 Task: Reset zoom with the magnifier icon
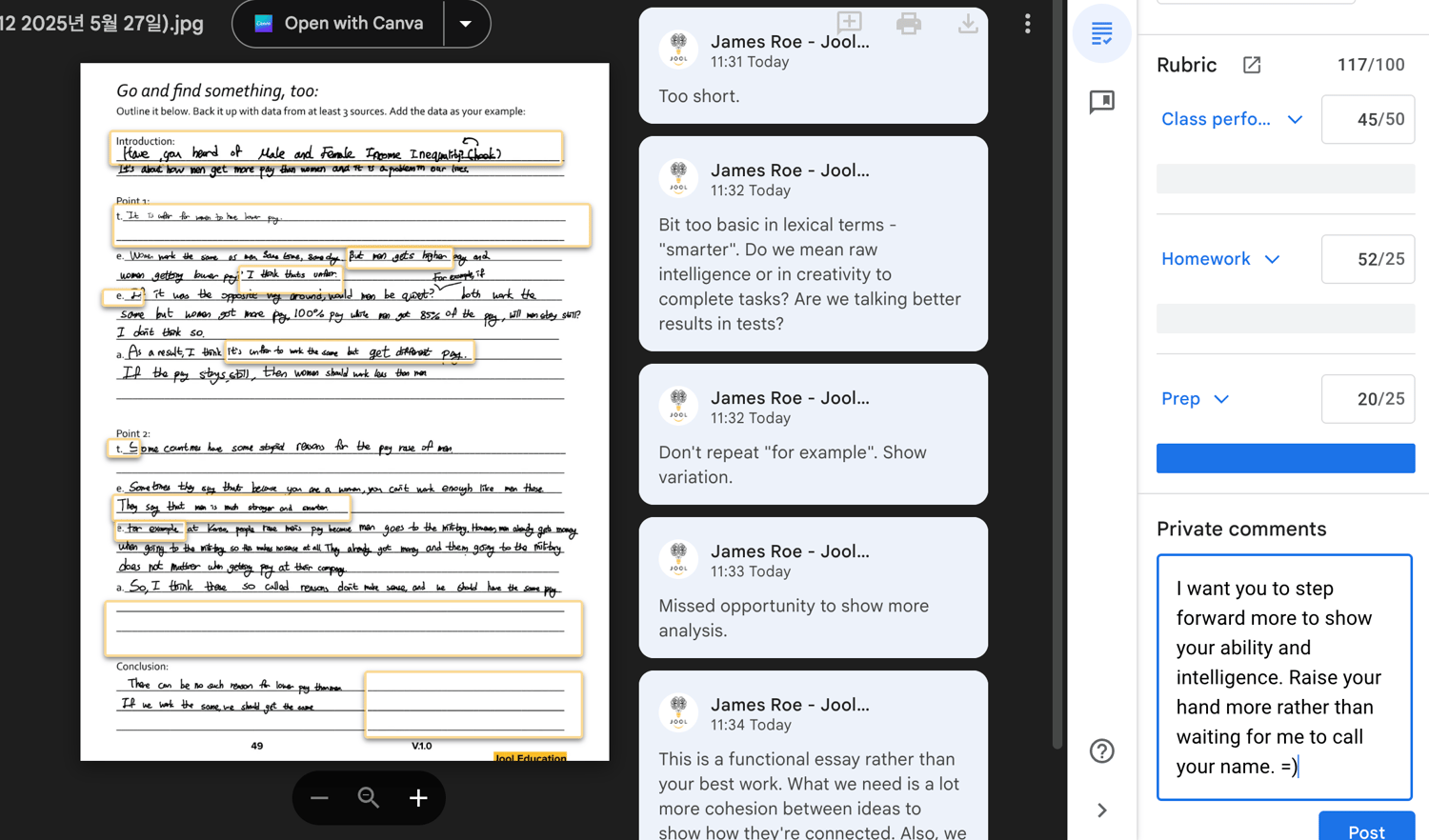pyautogui.click(x=369, y=798)
